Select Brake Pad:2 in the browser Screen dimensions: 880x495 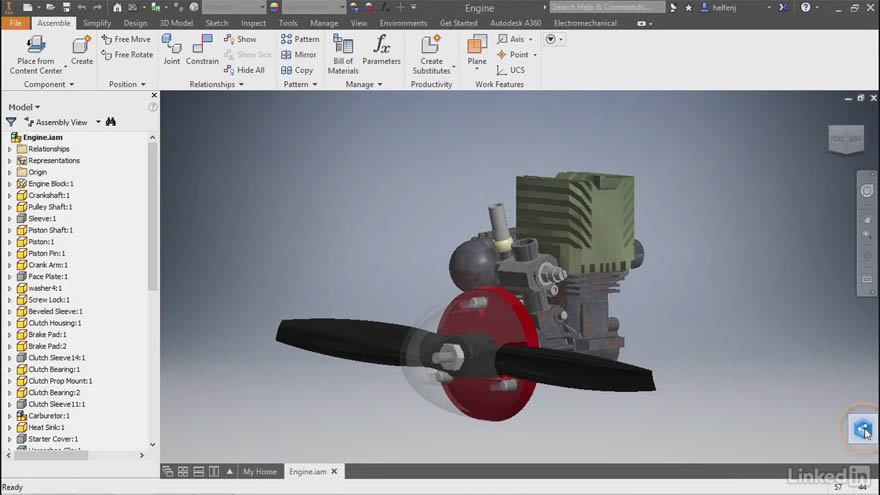47,346
